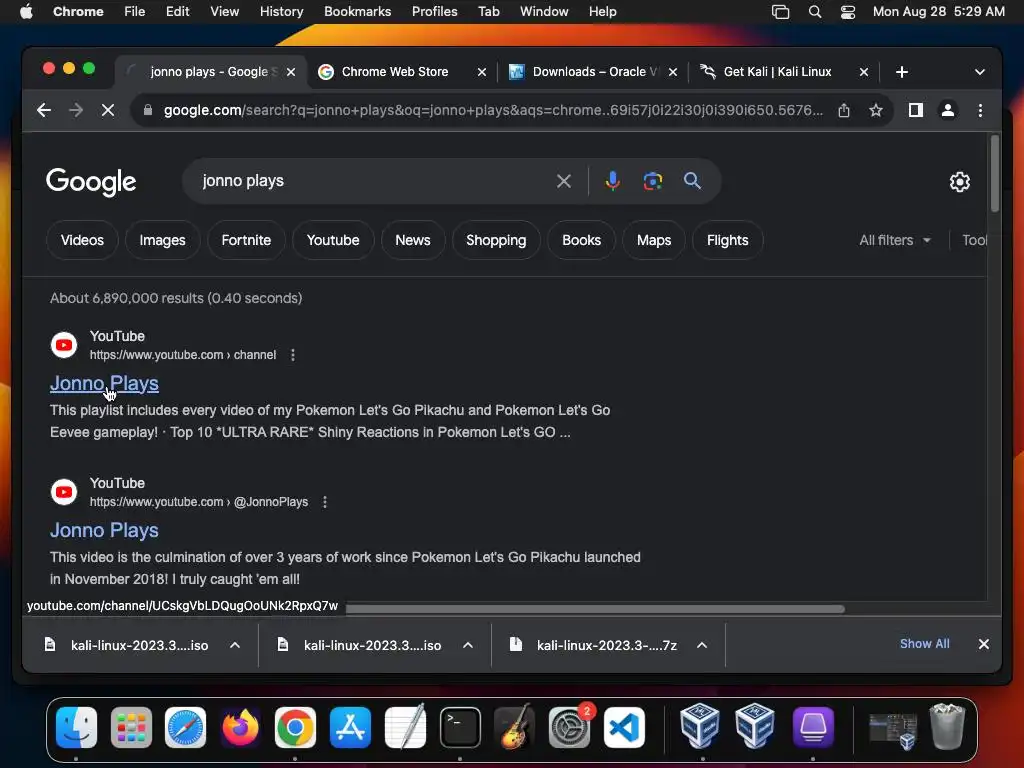This screenshot has width=1024, height=768.
Task: Open the Chrome side panel
Action: [x=916, y=110]
